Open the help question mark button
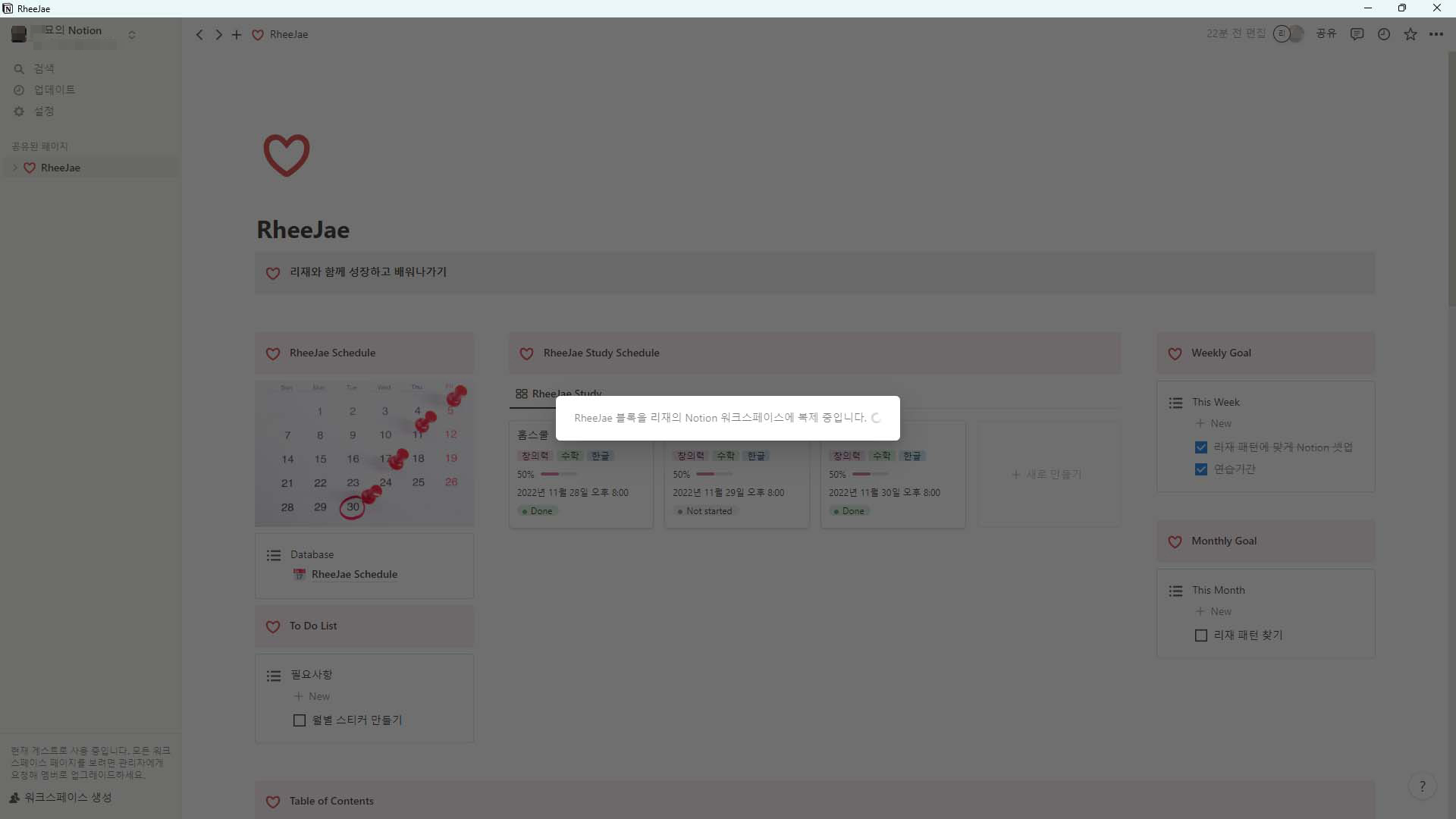The width and height of the screenshot is (1456, 819). [x=1422, y=786]
